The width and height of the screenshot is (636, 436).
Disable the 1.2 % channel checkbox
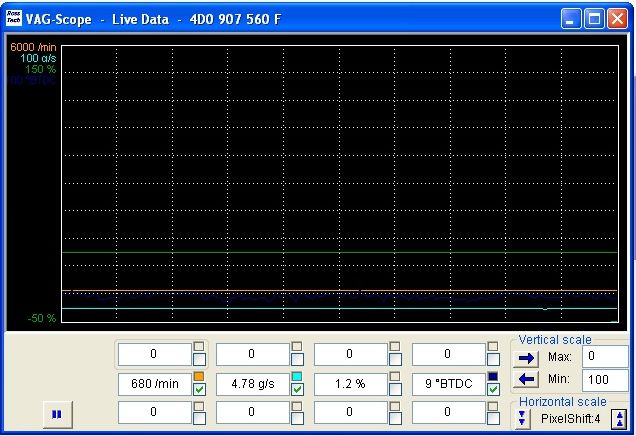(396, 389)
